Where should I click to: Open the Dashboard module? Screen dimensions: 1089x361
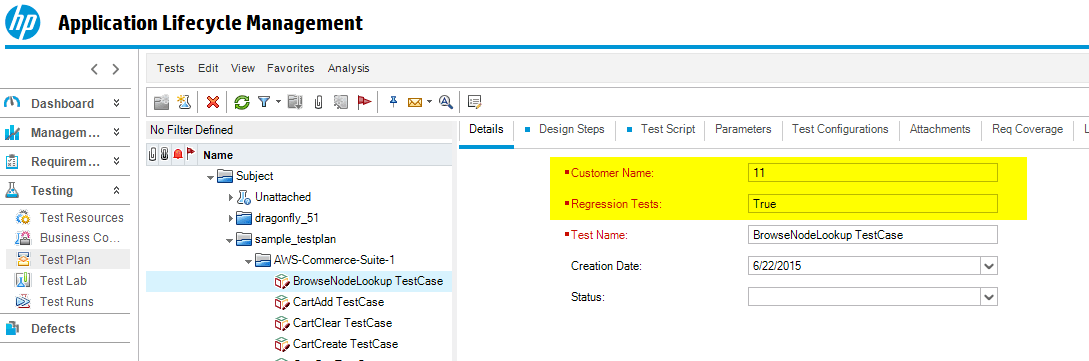pyautogui.click(x=62, y=103)
